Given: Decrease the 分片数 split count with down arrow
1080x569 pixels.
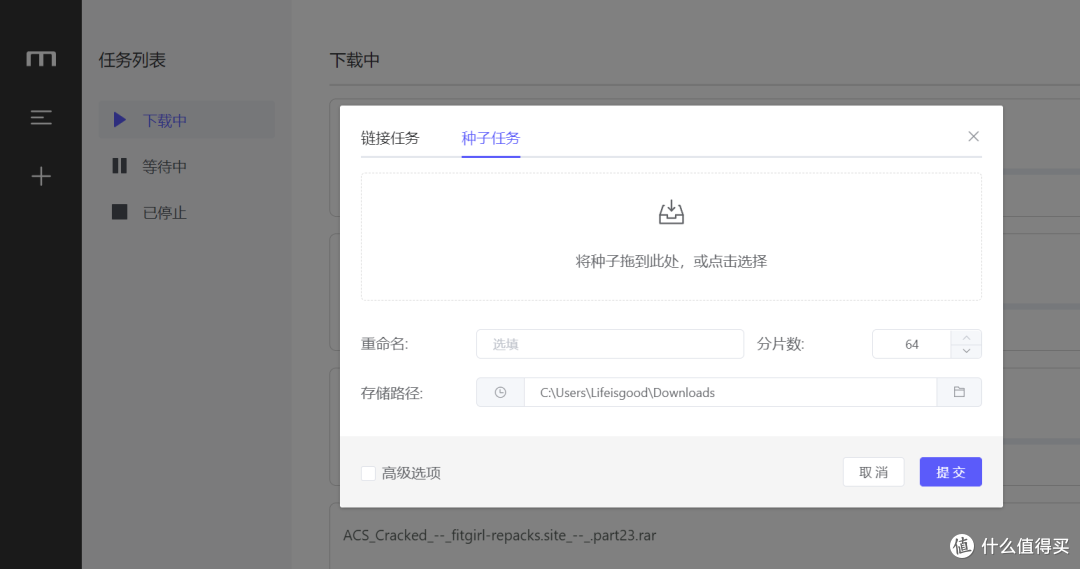Looking at the screenshot, I should click(x=966, y=351).
